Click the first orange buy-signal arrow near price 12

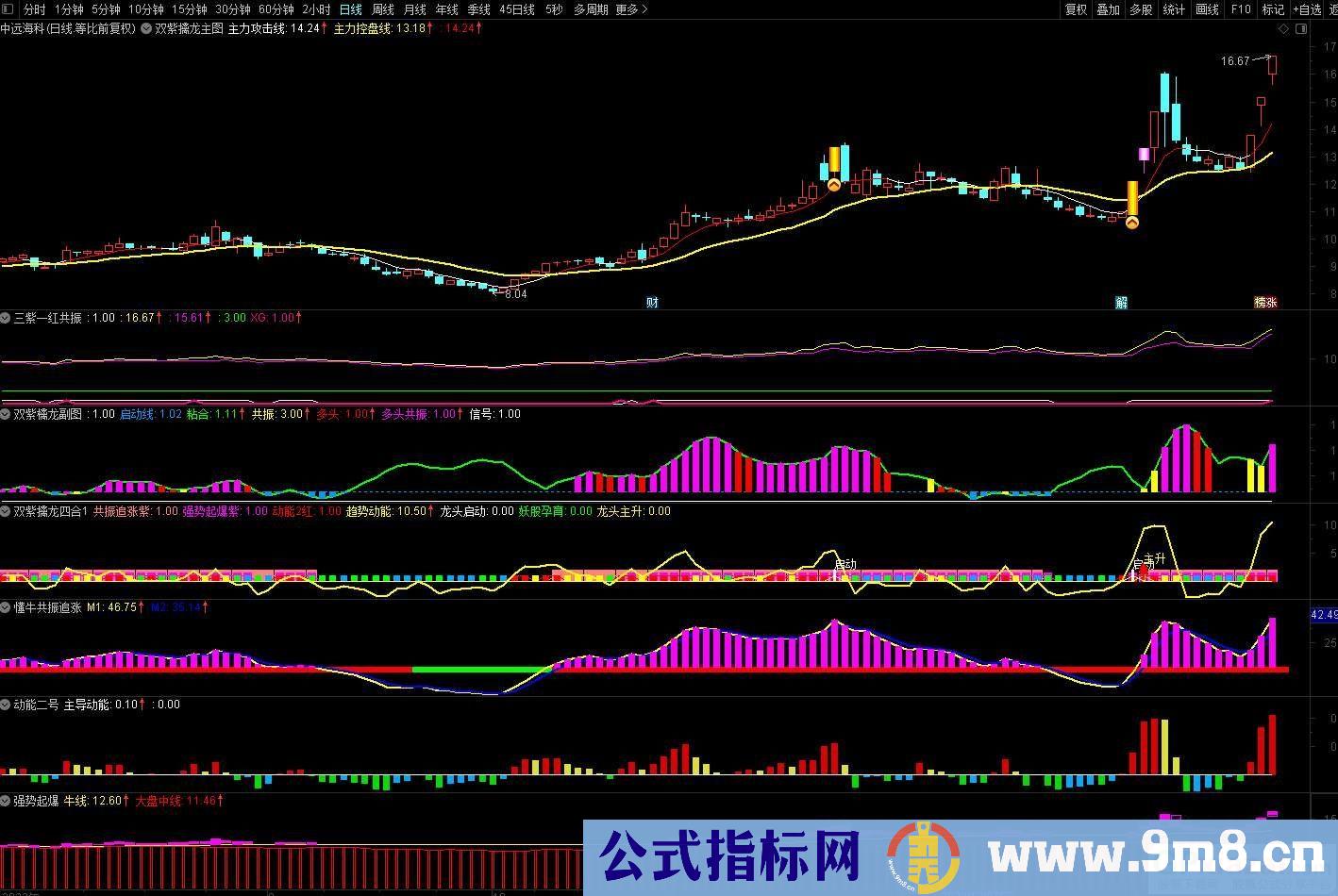tap(834, 185)
